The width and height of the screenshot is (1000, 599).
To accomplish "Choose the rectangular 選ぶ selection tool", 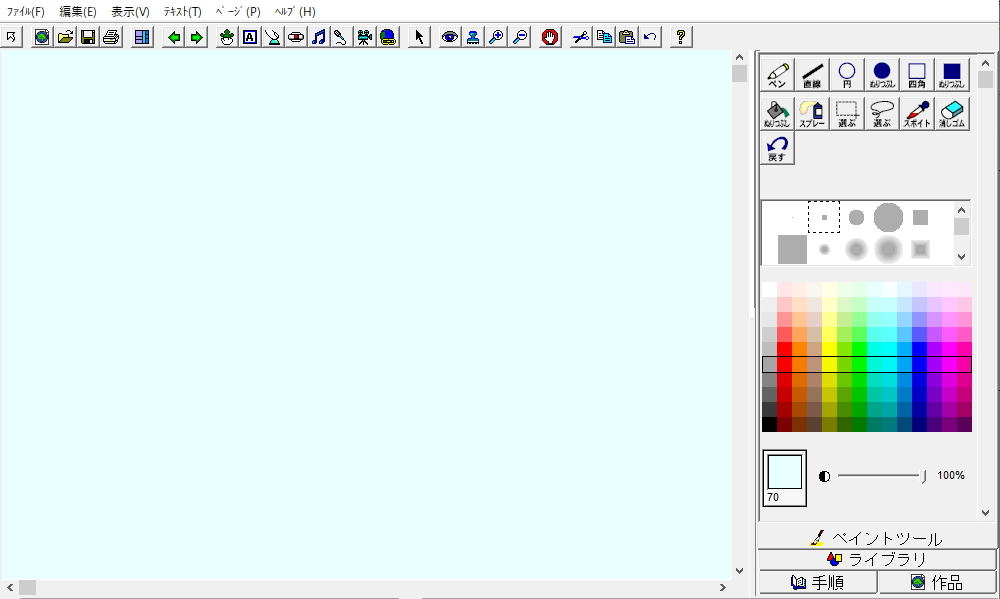I will [x=847, y=114].
